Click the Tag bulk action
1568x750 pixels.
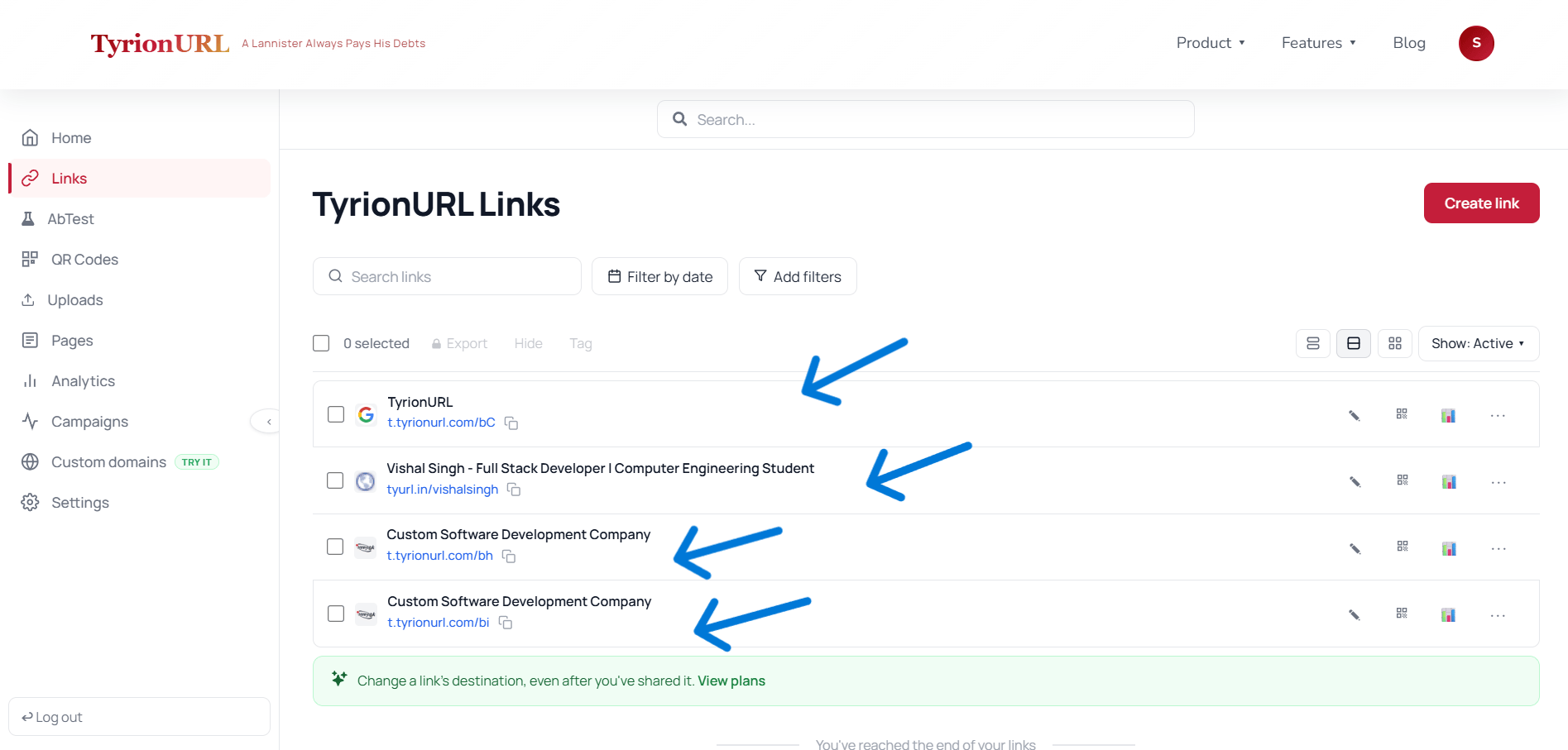click(x=581, y=343)
